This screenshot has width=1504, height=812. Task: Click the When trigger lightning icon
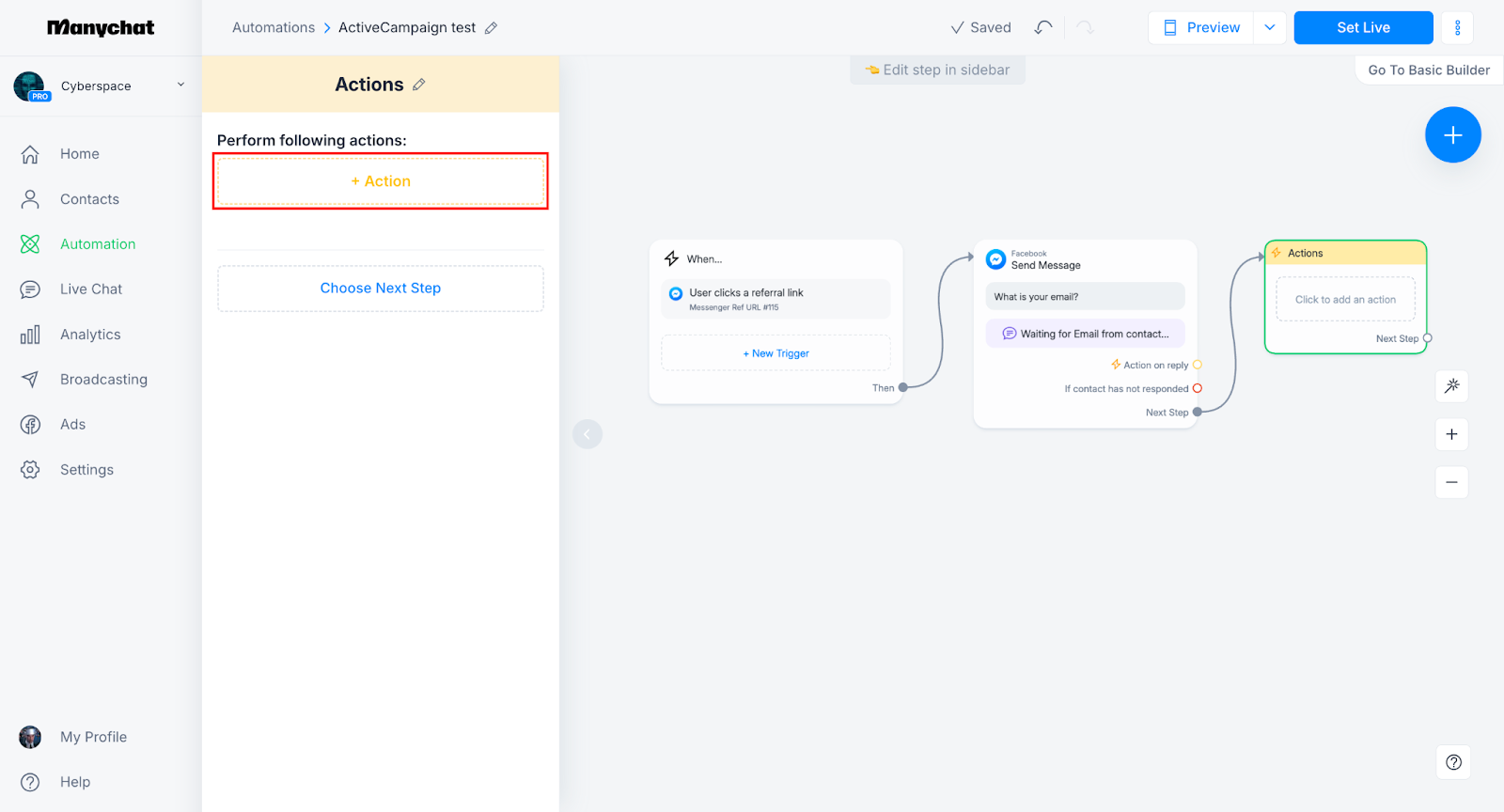[672, 258]
